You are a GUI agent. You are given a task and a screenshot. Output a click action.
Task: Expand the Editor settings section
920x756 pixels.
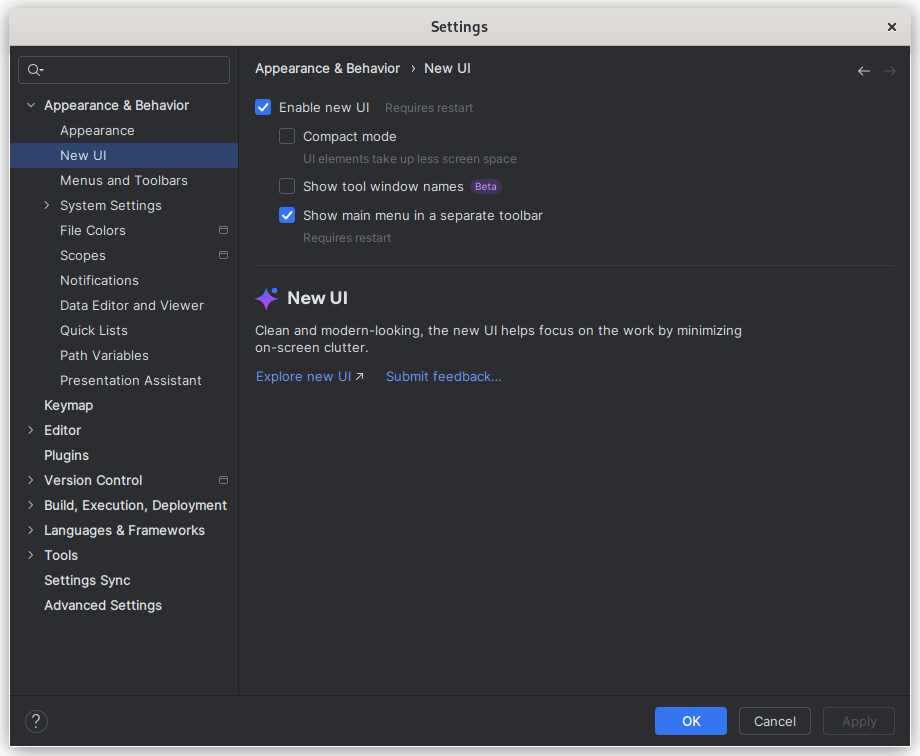[x=31, y=430]
